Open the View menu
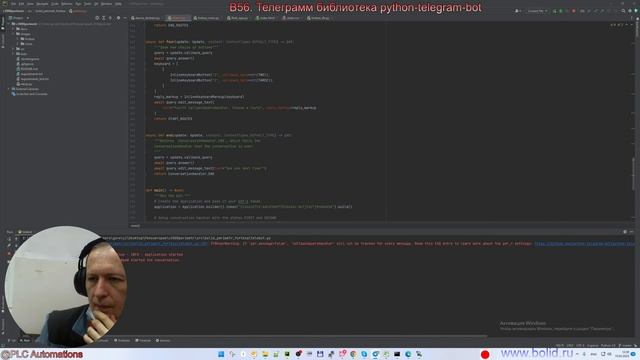The height and width of the screenshot is (360, 640). point(30,4)
